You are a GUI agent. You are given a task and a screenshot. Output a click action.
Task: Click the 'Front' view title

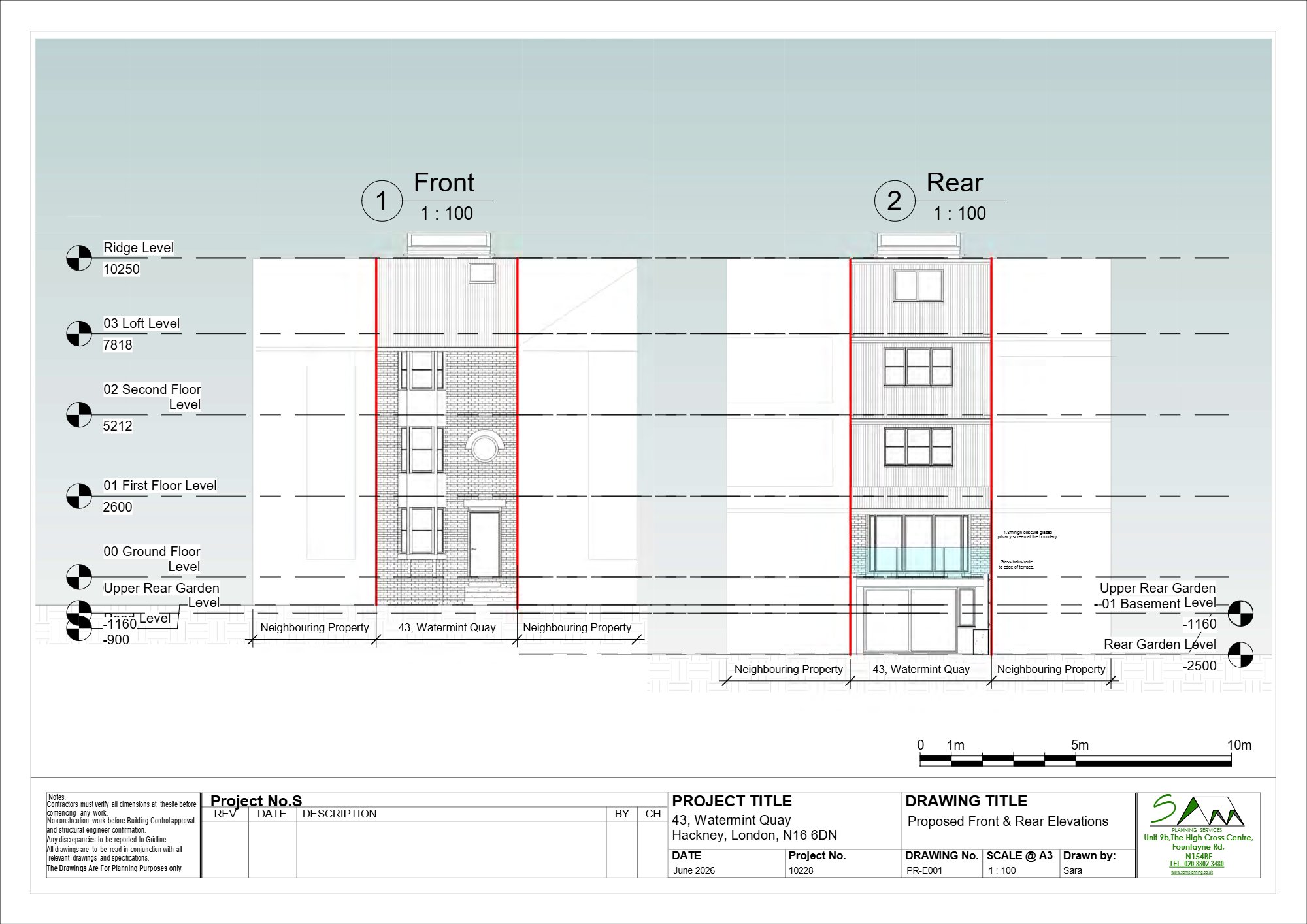[x=444, y=183]
